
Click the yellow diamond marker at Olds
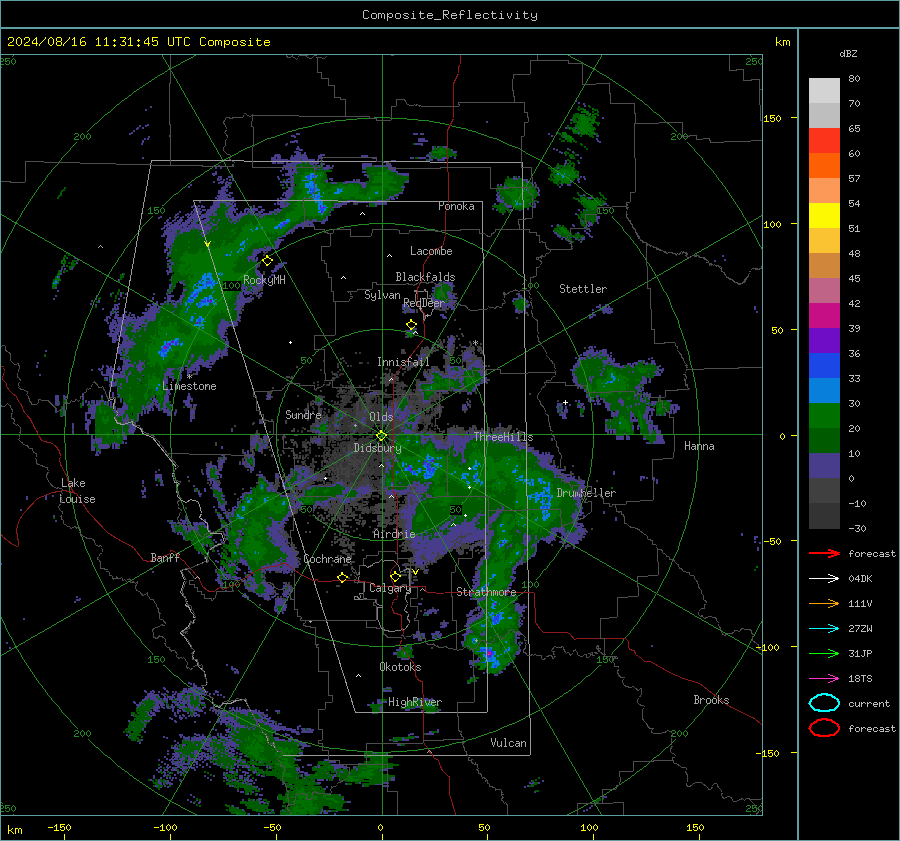click(x=382, y=436)
